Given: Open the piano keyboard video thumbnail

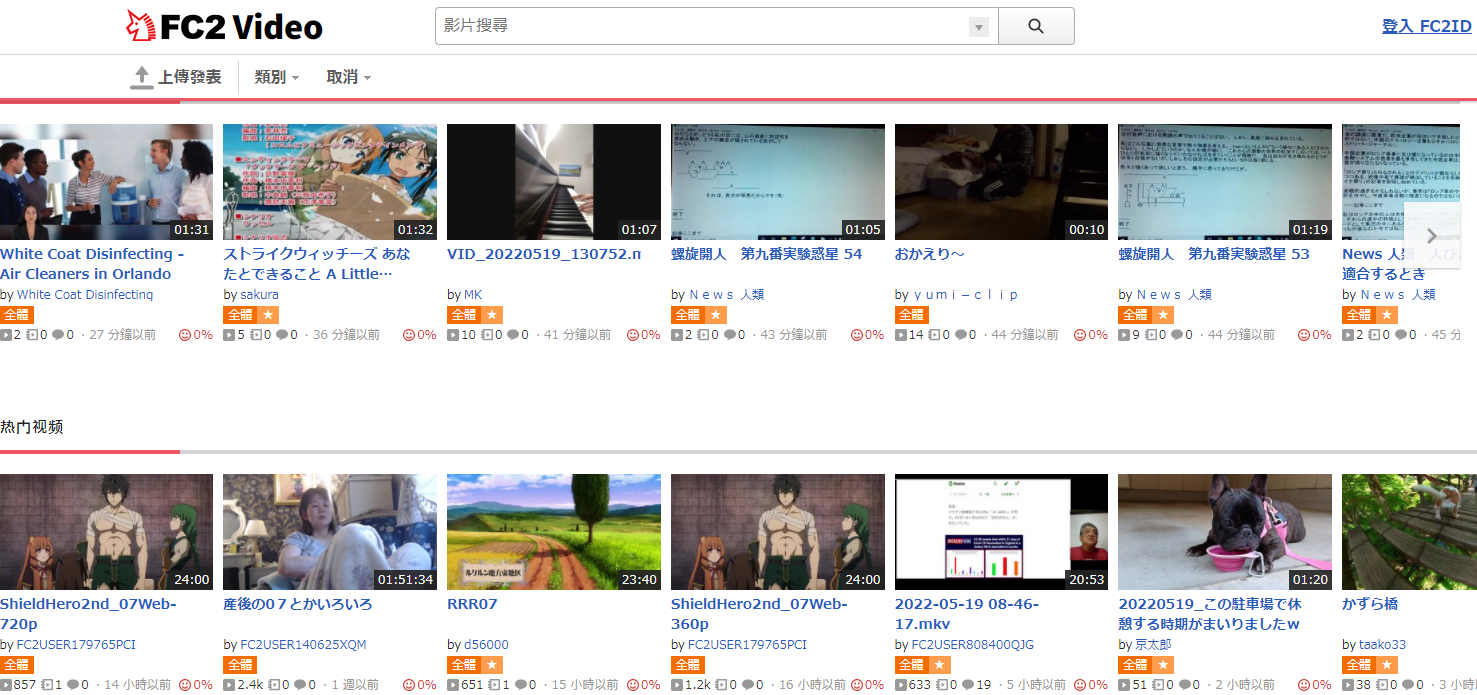Looking at the screenshot, I should tap(553, 182).
